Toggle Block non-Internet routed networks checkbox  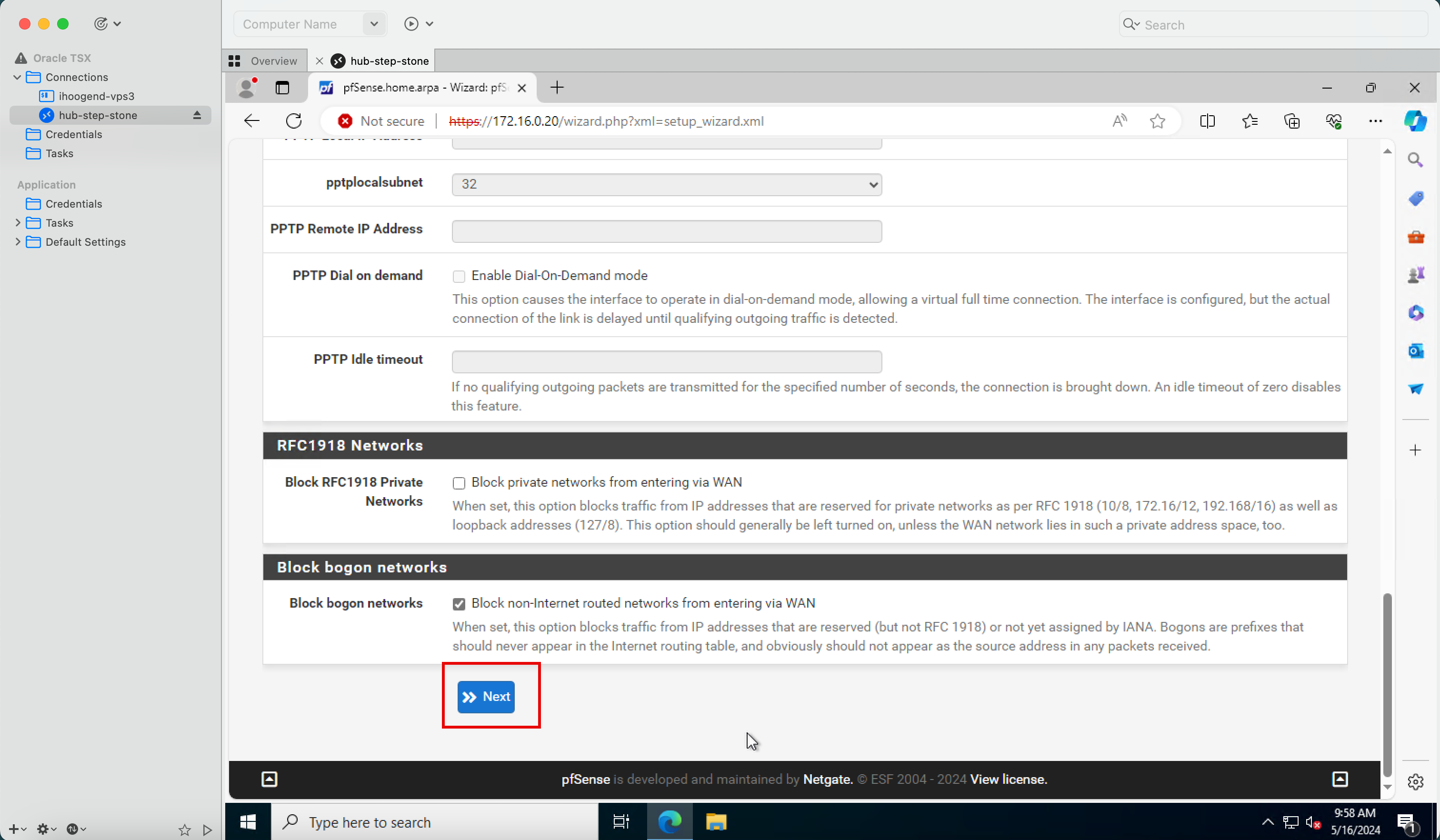458,603
